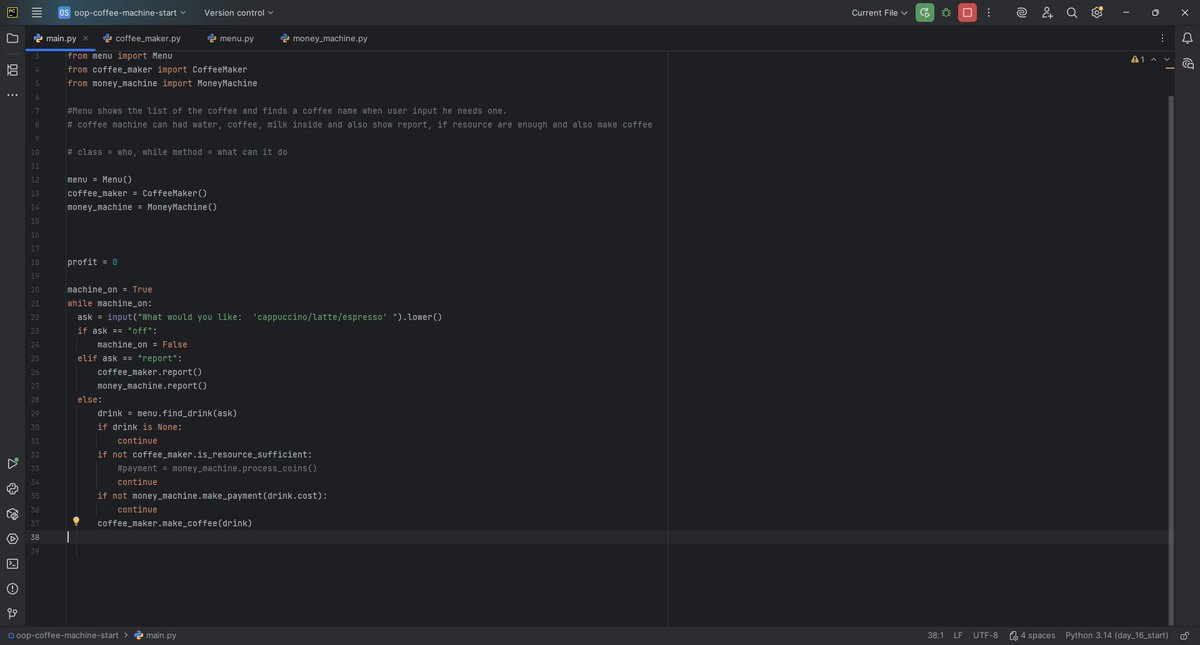This screenshot has height=645, width=1200.
Task: Open Code With Me add-user icon
Action: (x=1047, y=13)
